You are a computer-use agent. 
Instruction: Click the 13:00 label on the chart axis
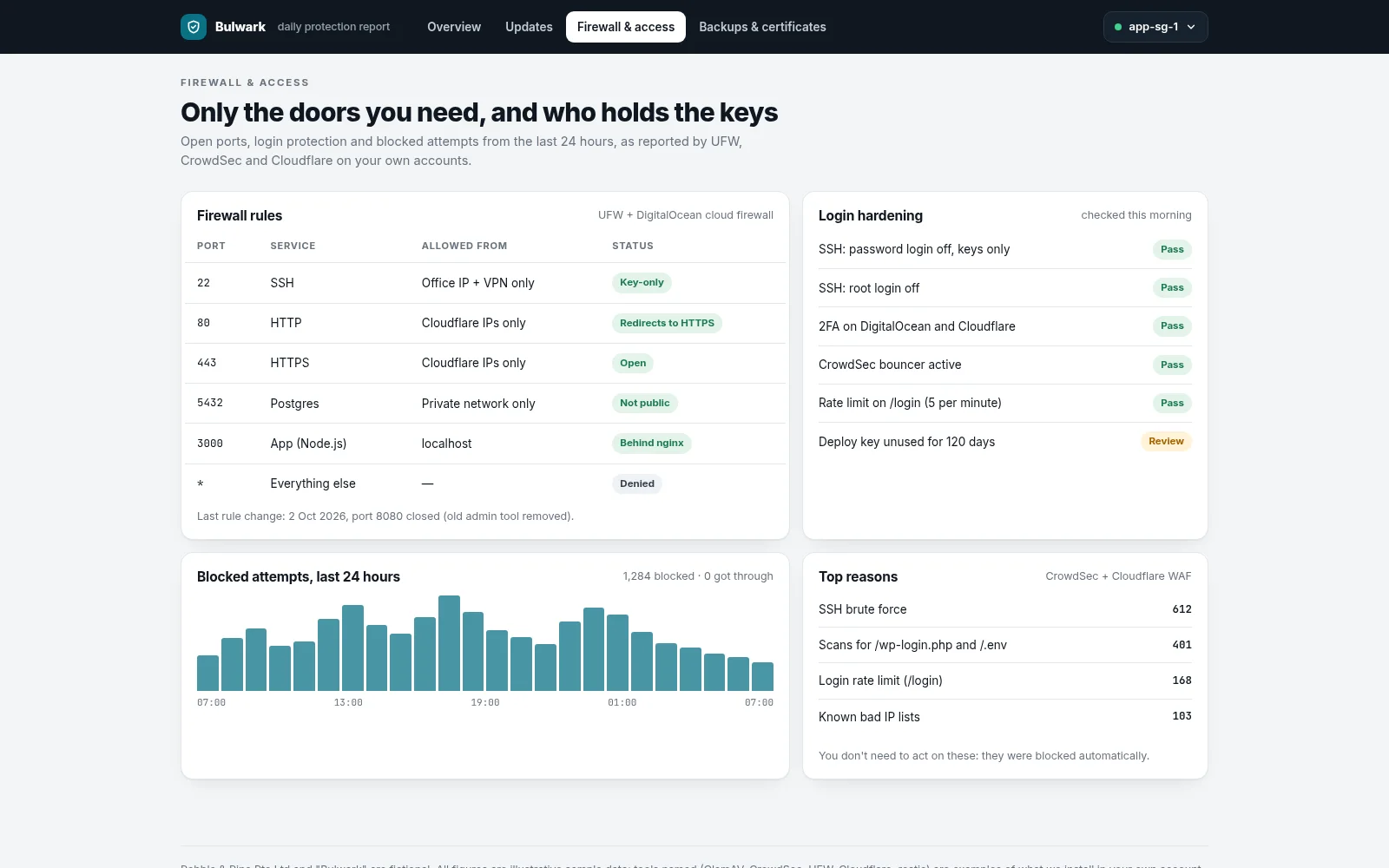coord(348,702)
